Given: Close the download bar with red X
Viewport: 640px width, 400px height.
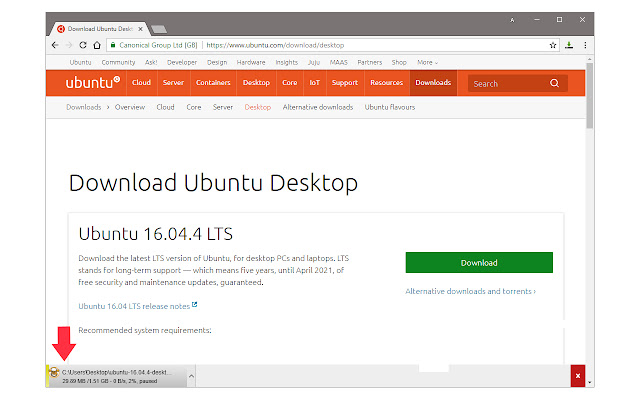Looking at the screenshot, I should click(578, 376).
